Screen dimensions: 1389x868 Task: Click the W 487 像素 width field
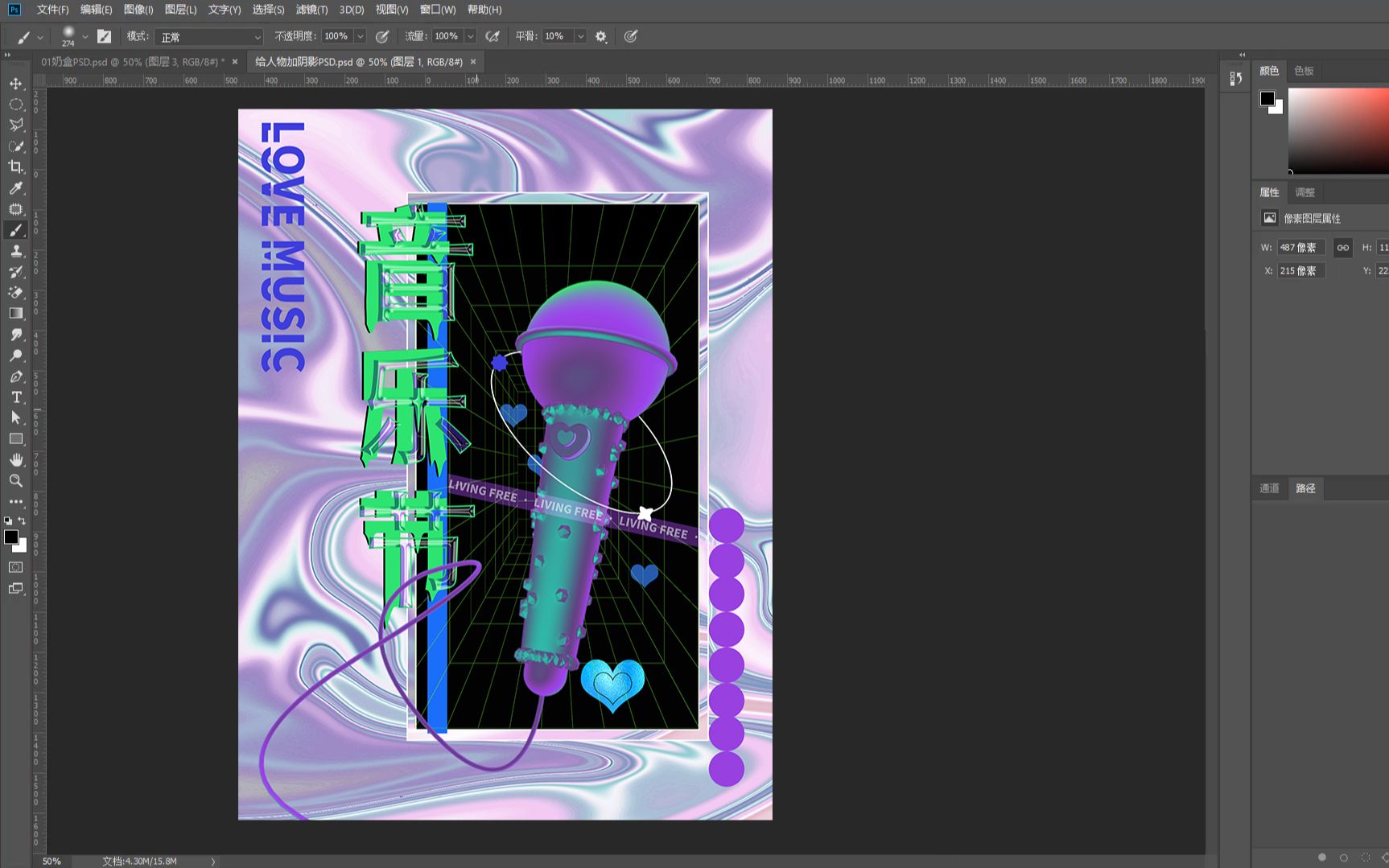[x=1301, y=248]
